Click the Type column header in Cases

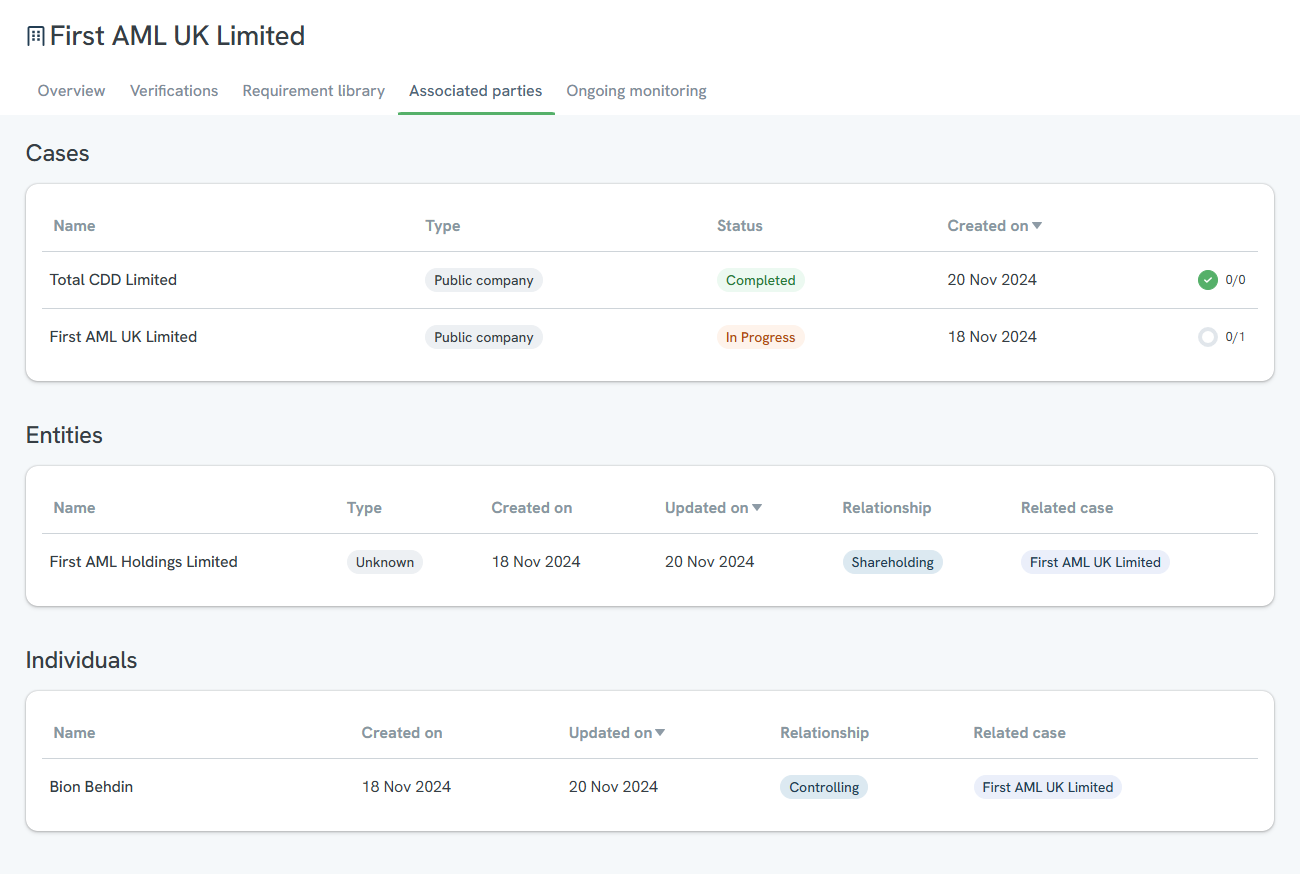(443, 226)
